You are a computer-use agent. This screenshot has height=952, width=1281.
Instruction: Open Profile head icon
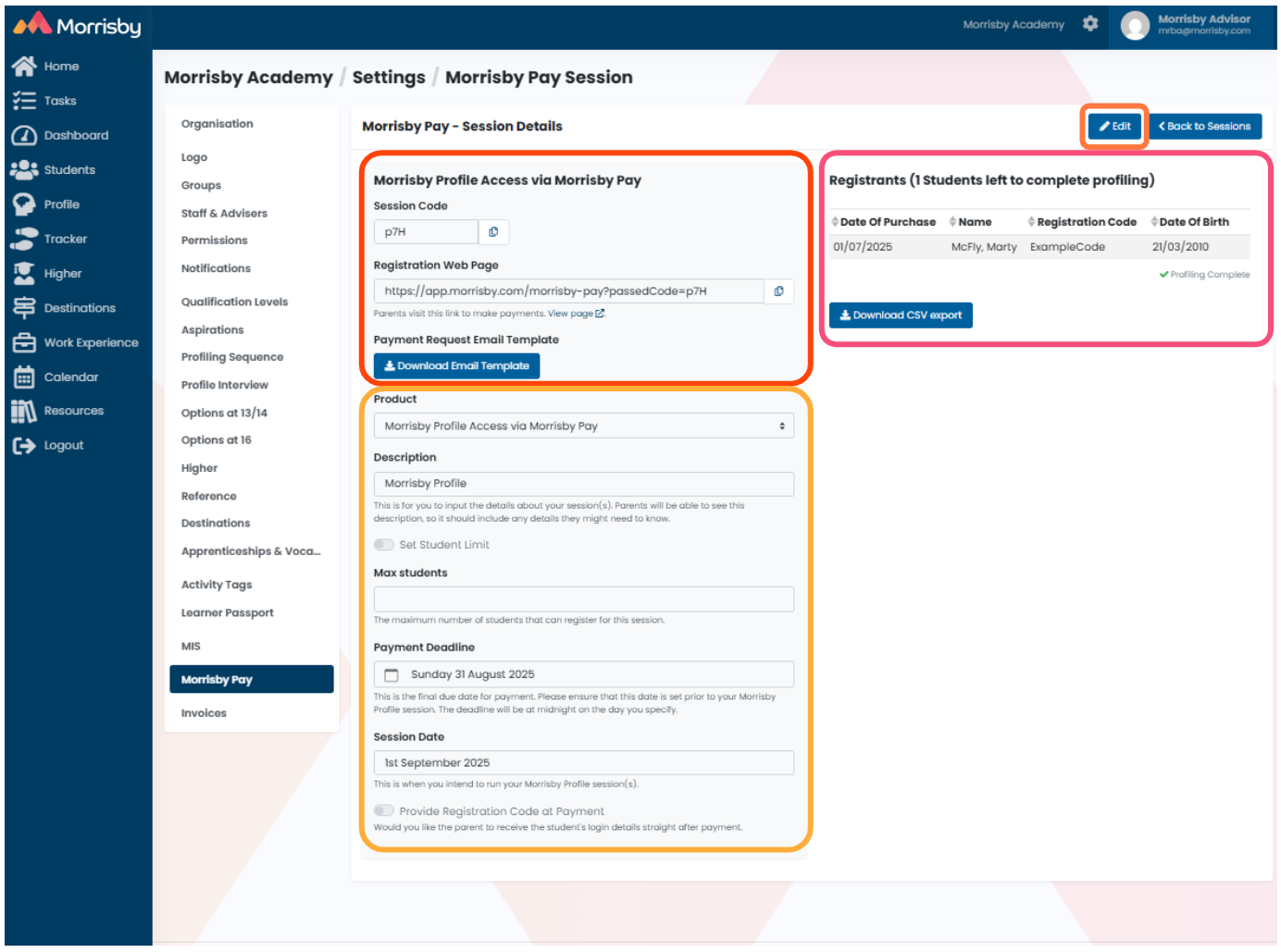tap(24, 204)
